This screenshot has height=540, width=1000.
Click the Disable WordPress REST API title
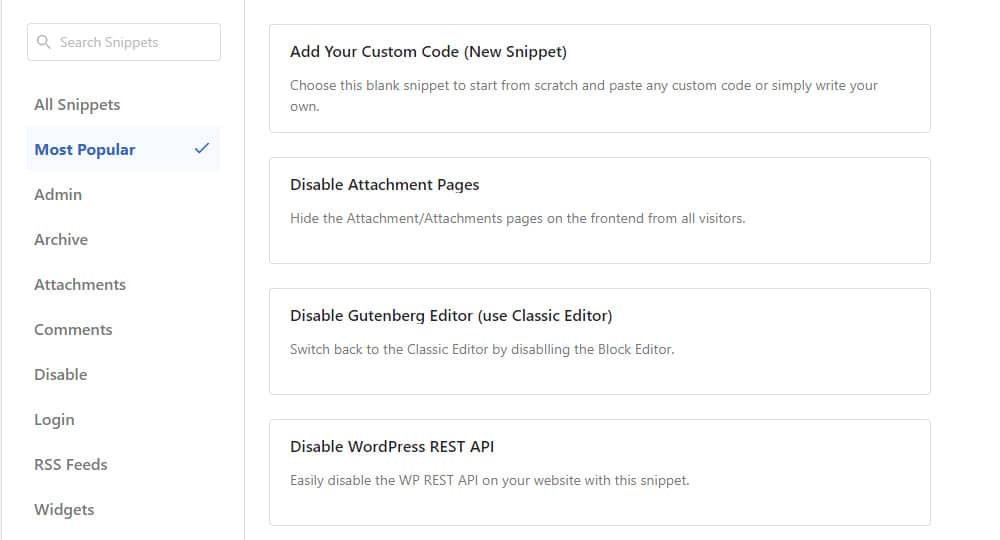pyautogui.click(x=392, y=447)
